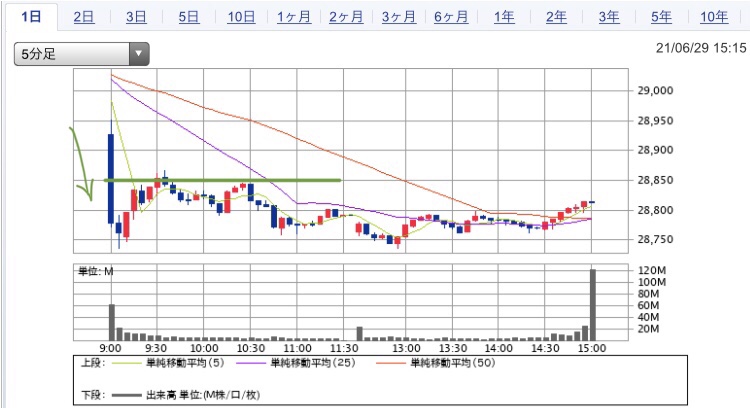Show the 1年 chart range
Screen dimensions: 750x408
pyautogui.click(x=504, y=17)
